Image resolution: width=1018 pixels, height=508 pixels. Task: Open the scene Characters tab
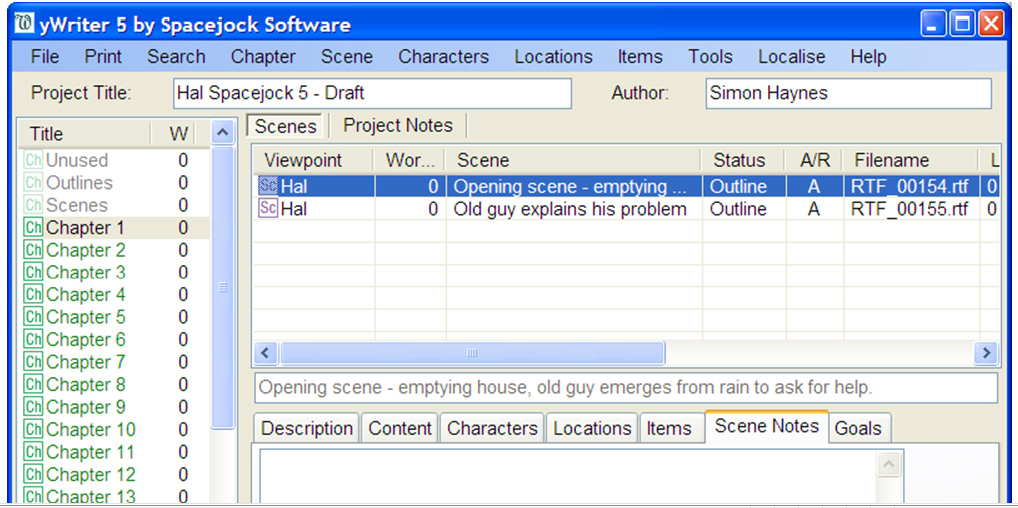492,429
